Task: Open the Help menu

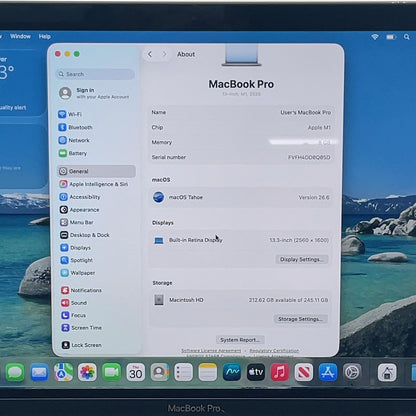Action: [44, 36]
